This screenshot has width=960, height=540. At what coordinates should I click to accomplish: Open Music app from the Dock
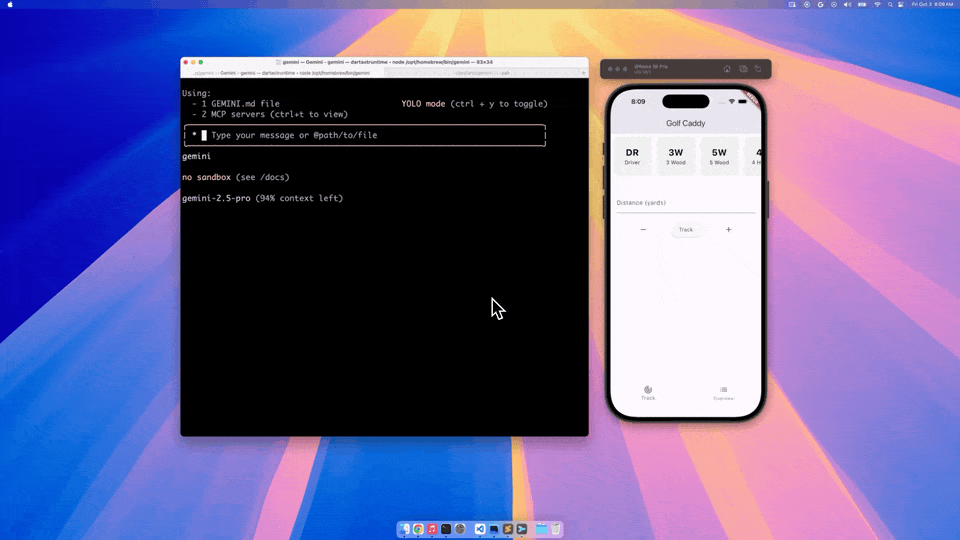[432, 529]
